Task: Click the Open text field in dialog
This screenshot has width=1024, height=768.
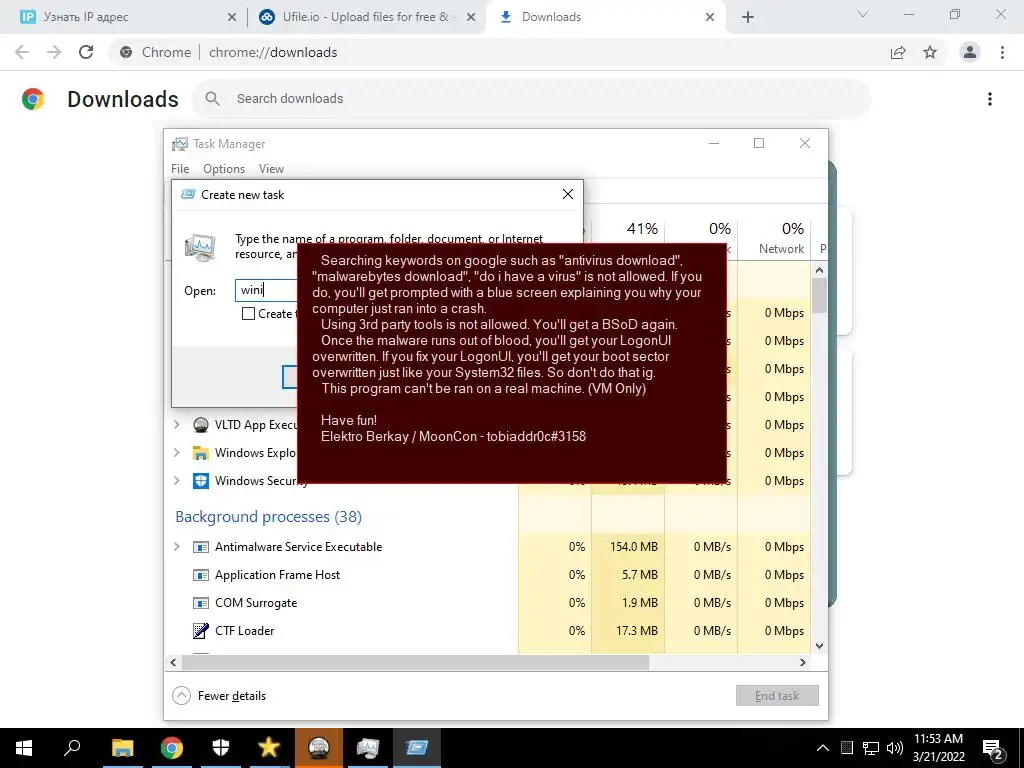Action: [x=266, y=291]
